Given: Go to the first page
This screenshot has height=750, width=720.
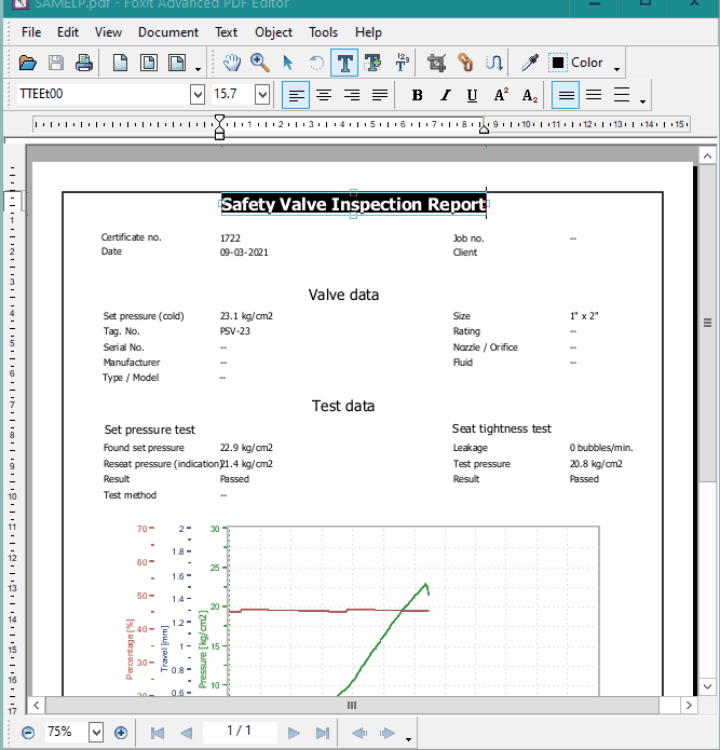Looking at the screenshot, I should pyautogui.click(x=157, y=732).
